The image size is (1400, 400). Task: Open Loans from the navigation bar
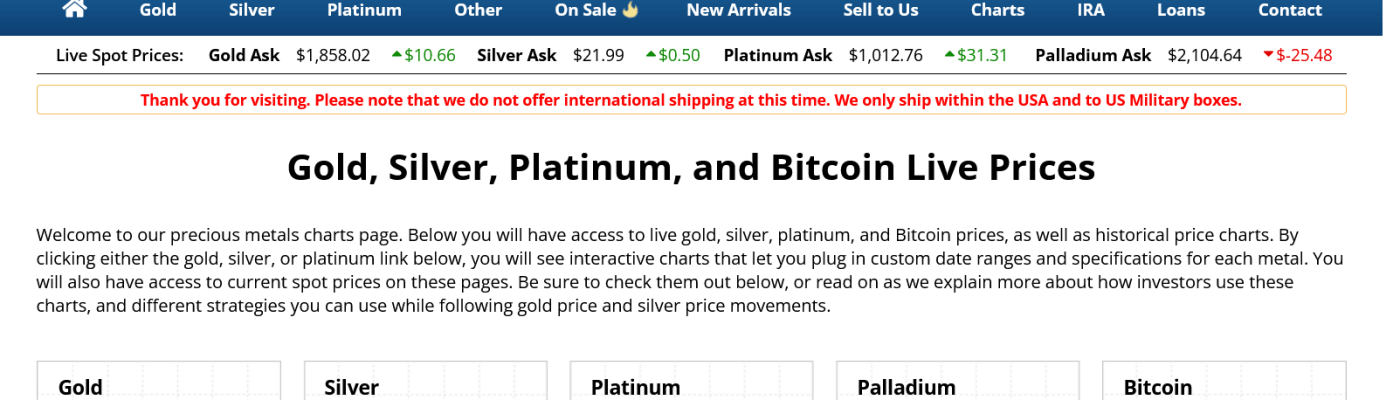pos(1181,10)
